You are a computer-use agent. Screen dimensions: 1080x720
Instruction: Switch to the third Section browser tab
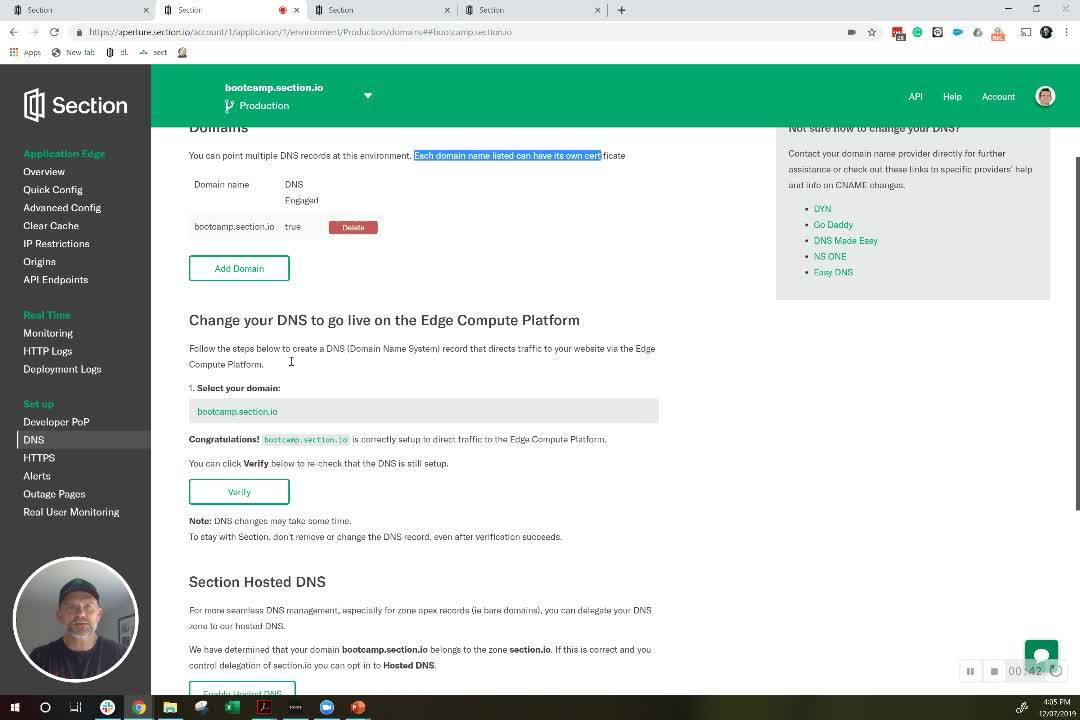click(x=382, y=10)
